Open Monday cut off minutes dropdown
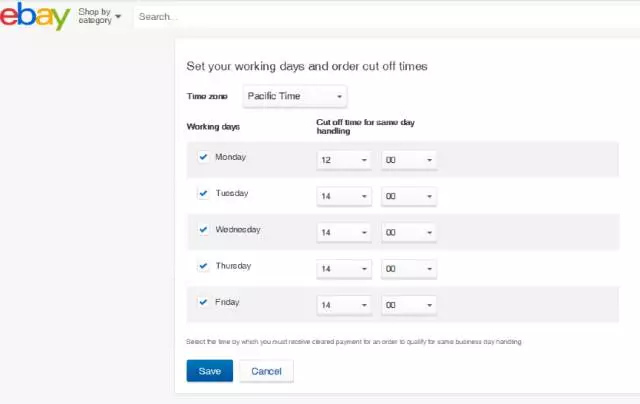 [x=408, y=160]
